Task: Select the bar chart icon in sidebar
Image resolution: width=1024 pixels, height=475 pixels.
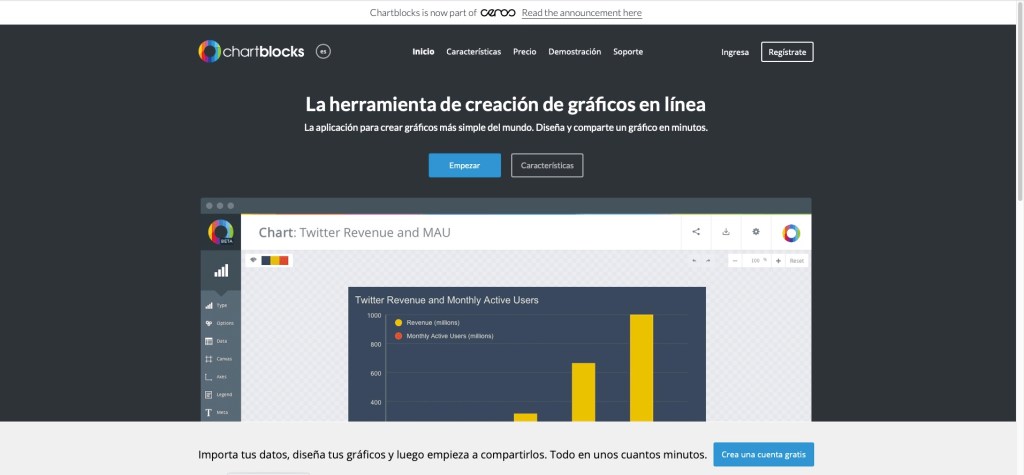Action: [x=221, y=271]
